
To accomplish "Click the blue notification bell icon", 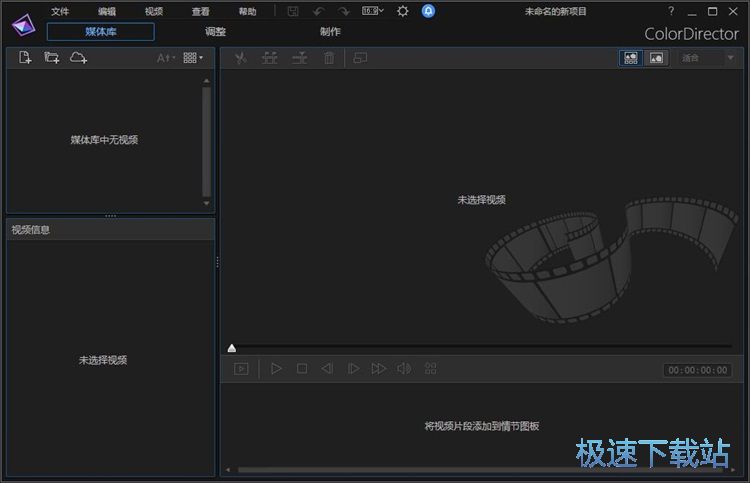I will tap(429, 11).
